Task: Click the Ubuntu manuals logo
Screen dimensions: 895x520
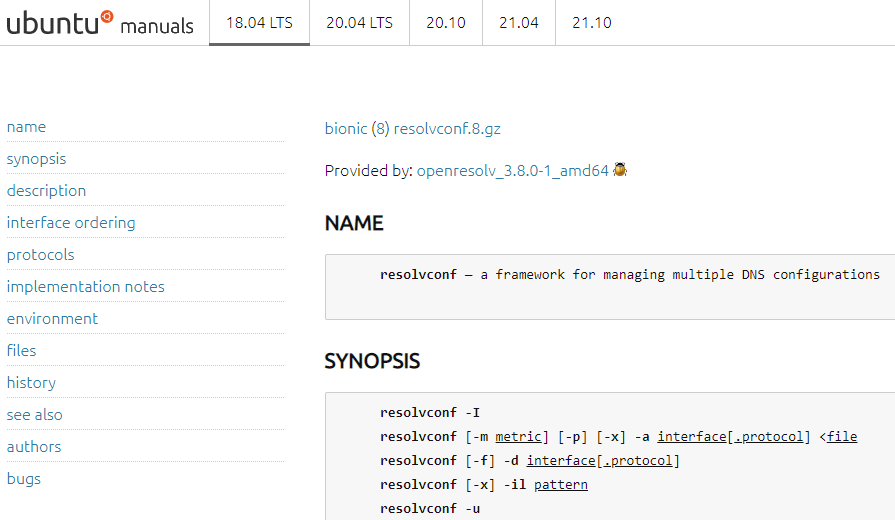Action: [x=100, y=23]
